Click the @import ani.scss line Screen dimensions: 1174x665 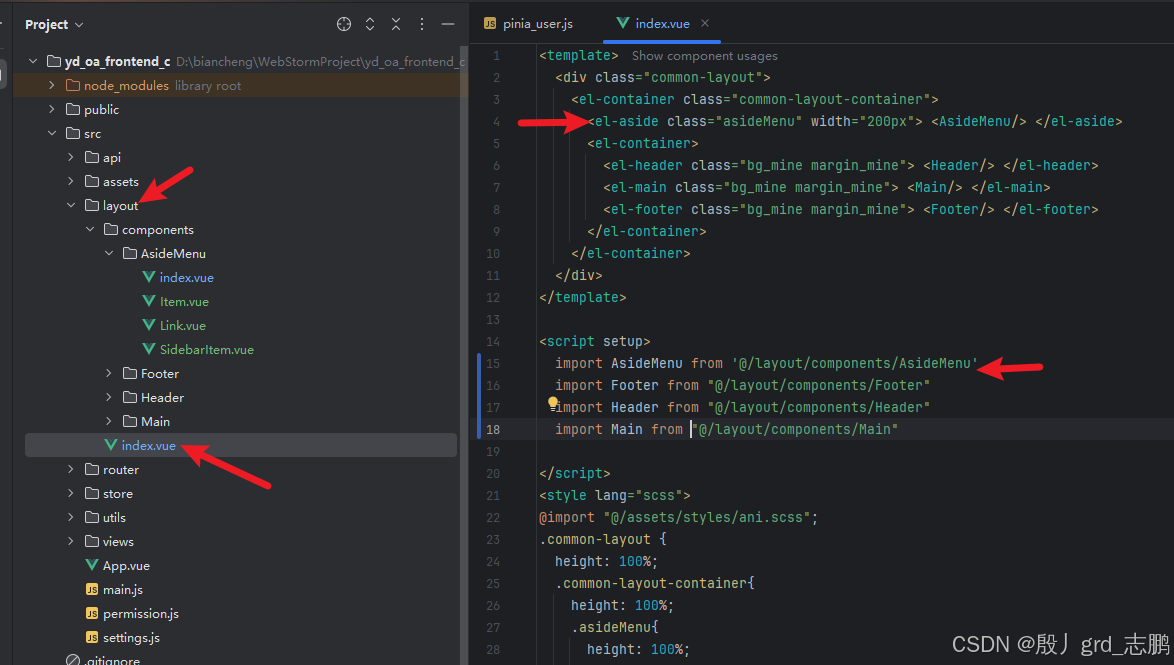tap(678, 517)
